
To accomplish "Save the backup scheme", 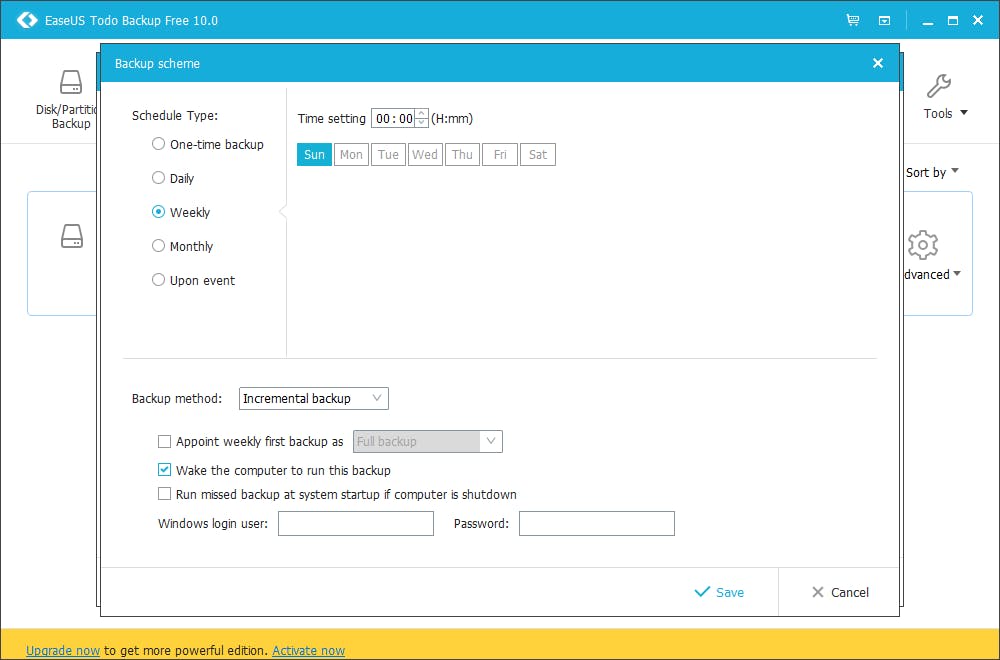I will (x=719, y=592).
